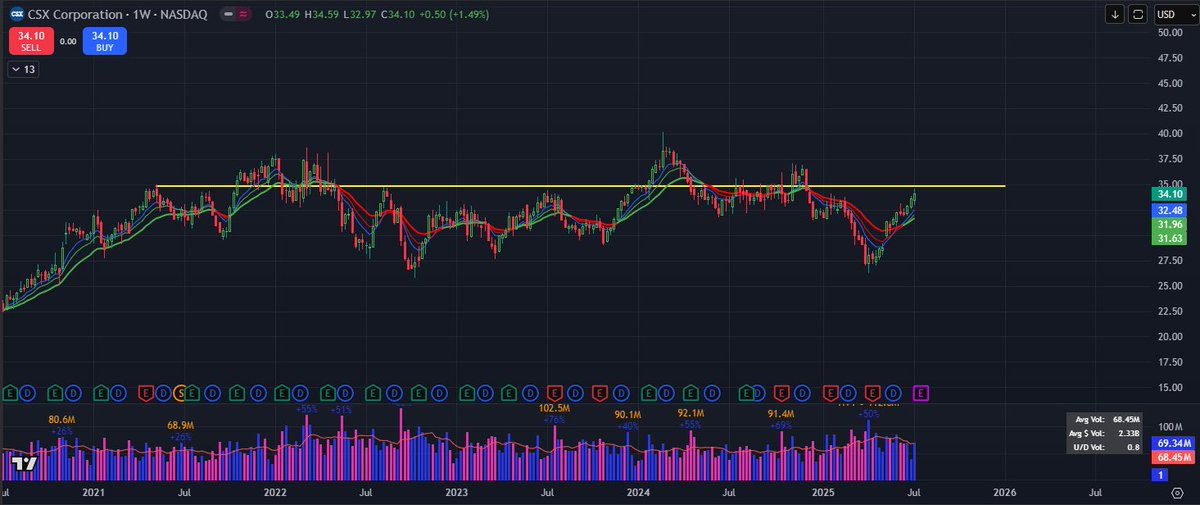
Task: Open the USD currency dropdown
Action: [1174, 14]
